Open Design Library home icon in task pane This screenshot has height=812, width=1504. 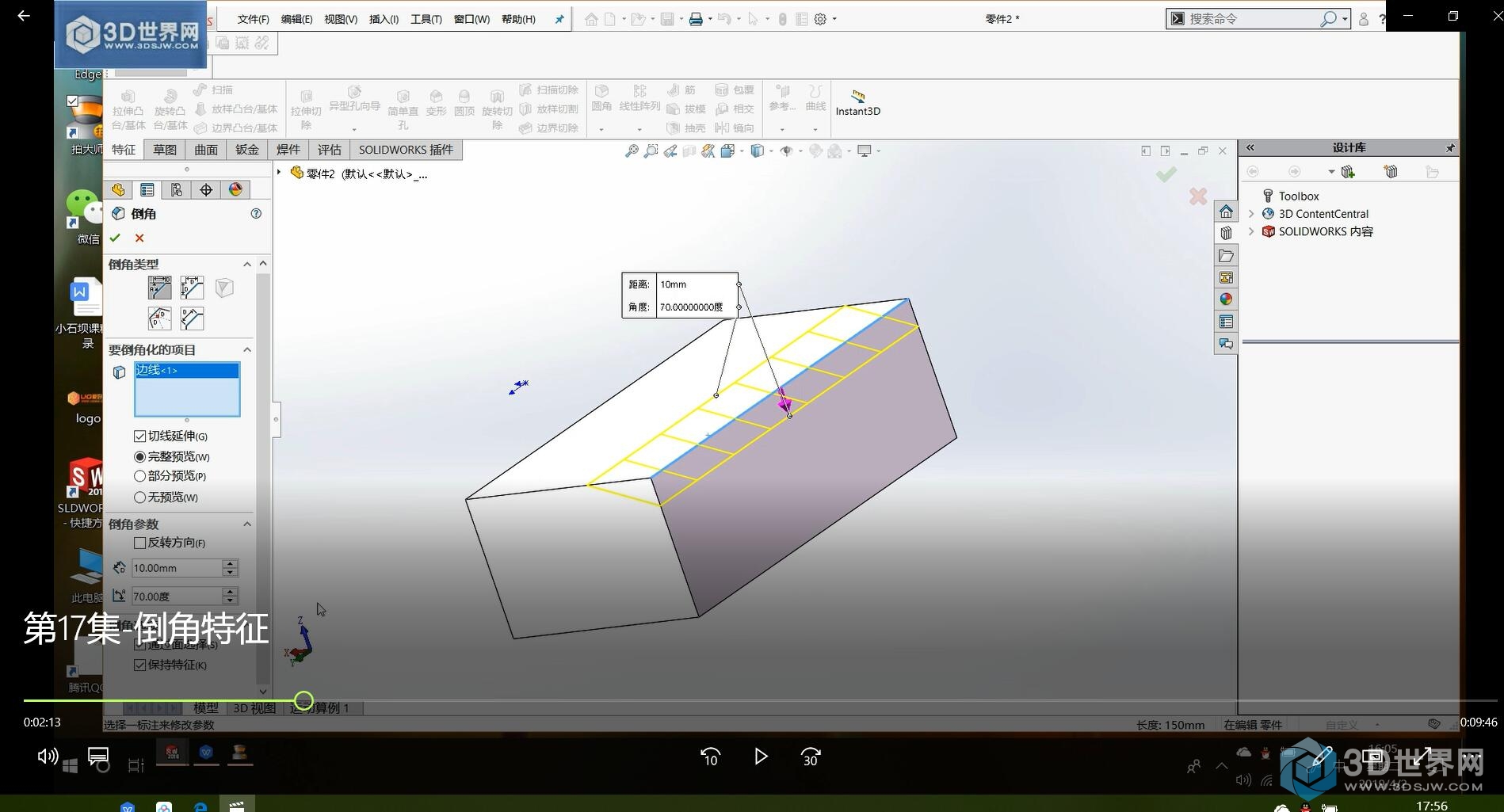[1226, 212]
